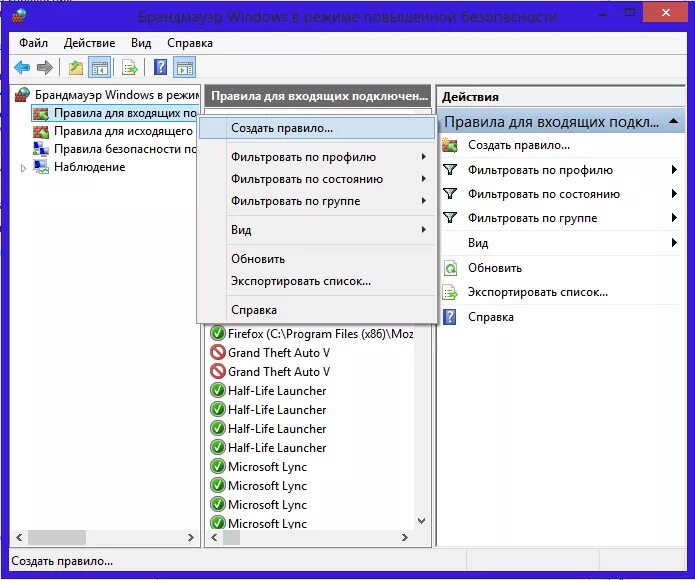Click the firewall globe icon at tree root

22,95
